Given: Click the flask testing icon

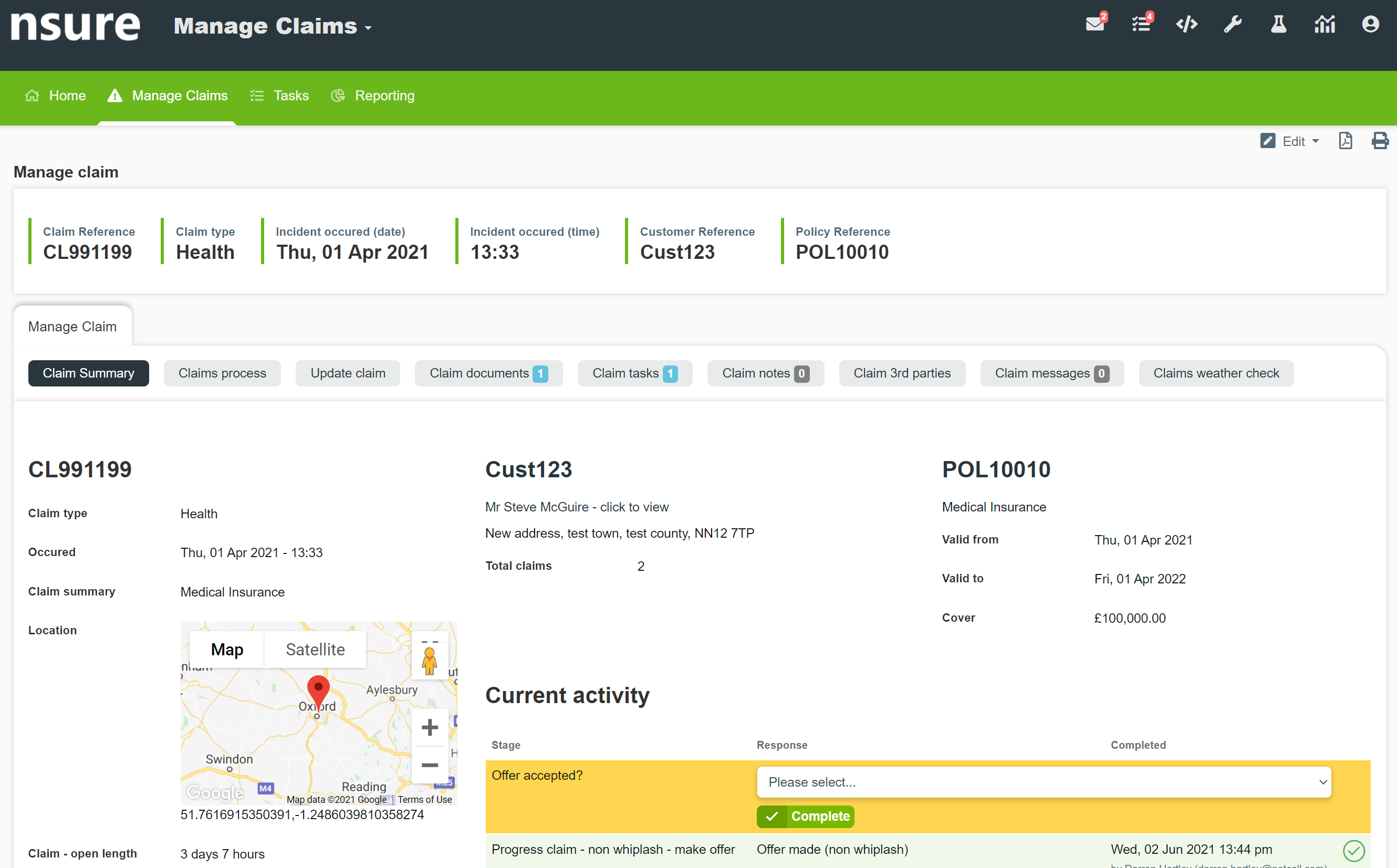Looking at the screenshot, I should click(1278, 25).
